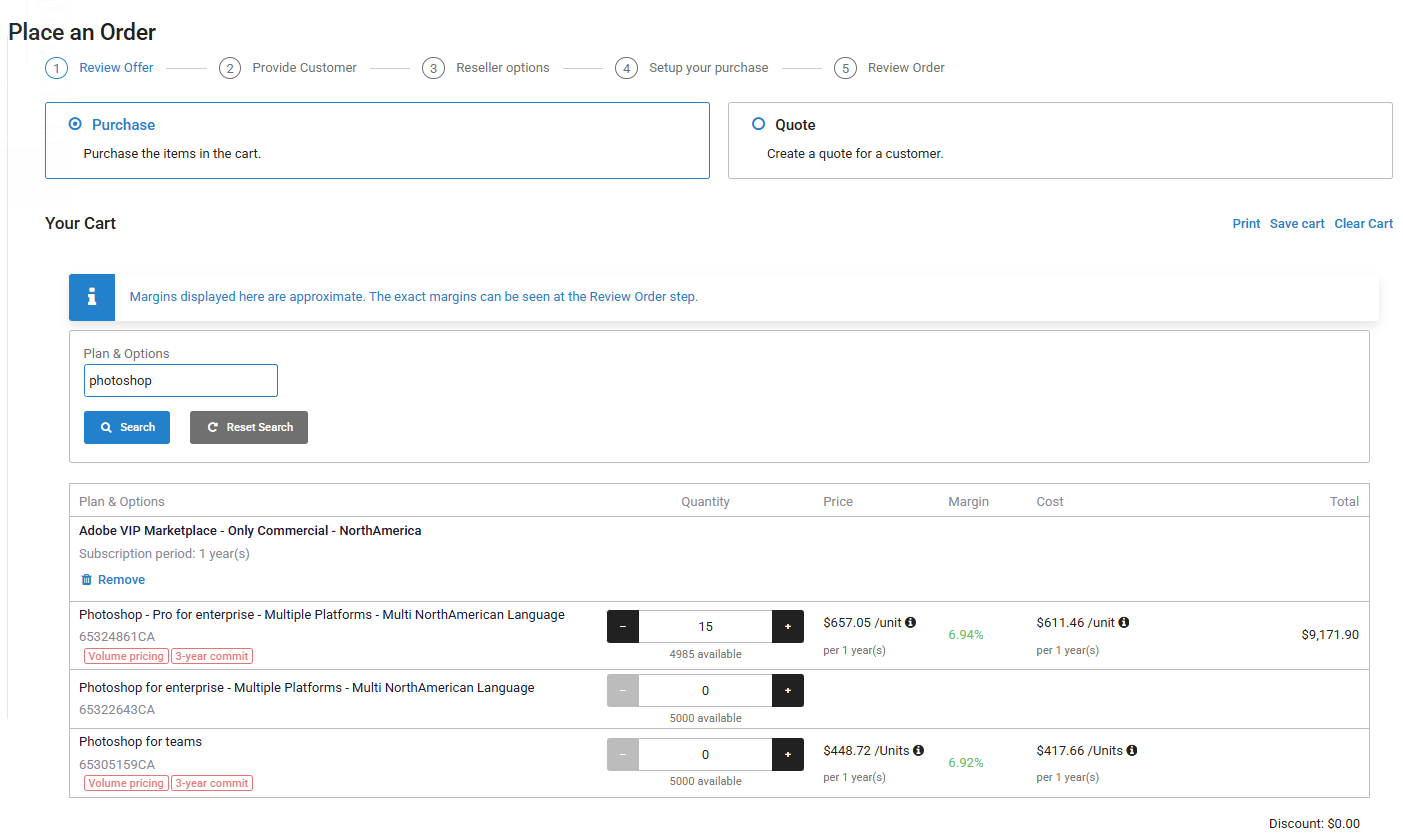Click the info icon beside $611.46 /unit cost
This screenshot has height=833, width=1403.
[x=1123, y=623]
